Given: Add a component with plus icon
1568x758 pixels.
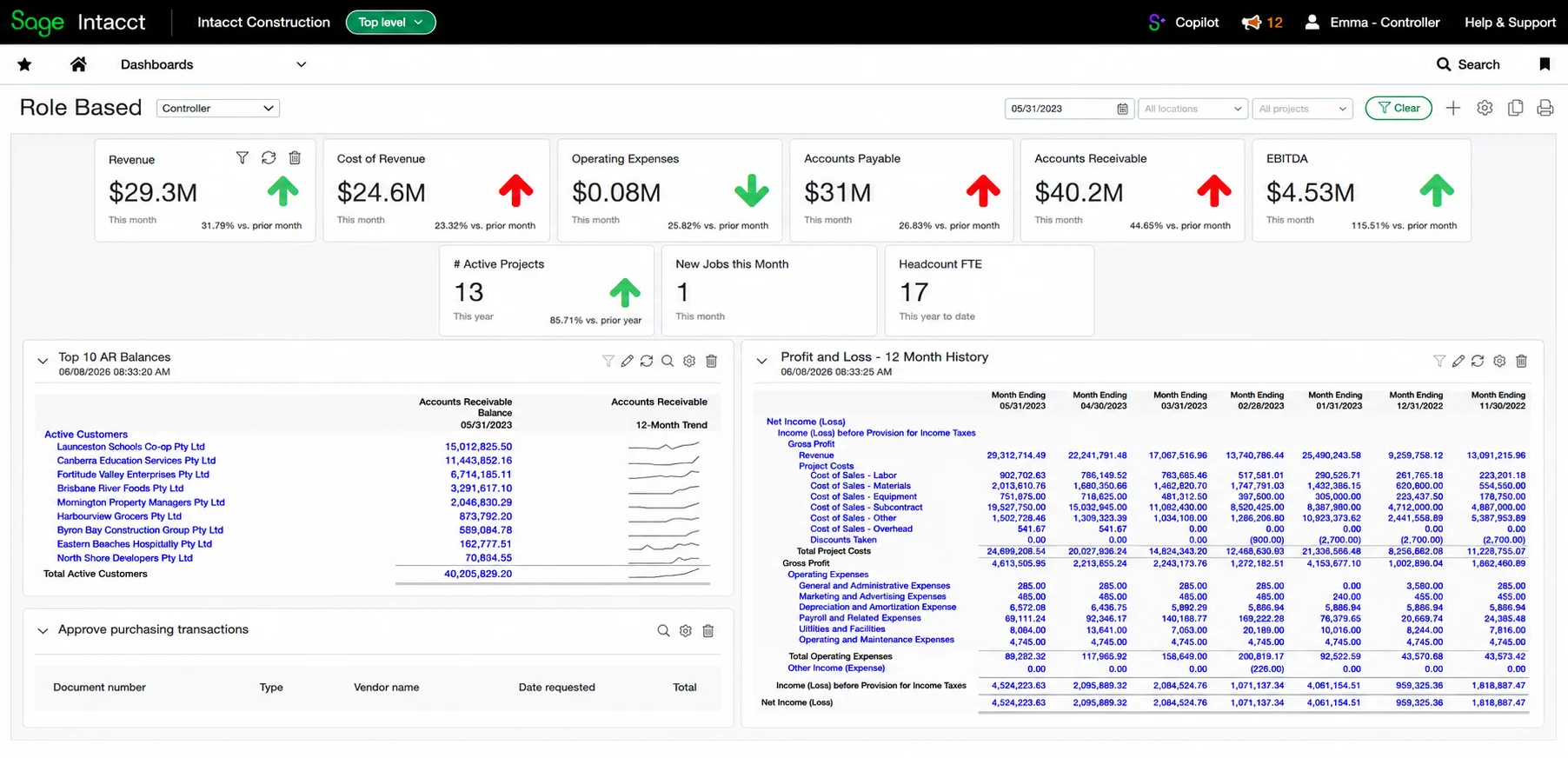Looking at the screenshot, I should [x=1453, y=109].
